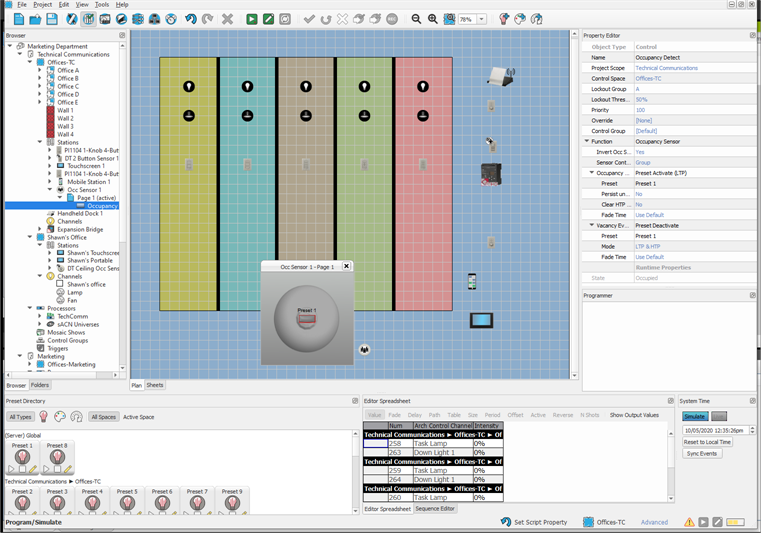Enable the Simulate mode in System Time
Image resolution: width=761 pixels, height=533 pixels.
(694, 416)
